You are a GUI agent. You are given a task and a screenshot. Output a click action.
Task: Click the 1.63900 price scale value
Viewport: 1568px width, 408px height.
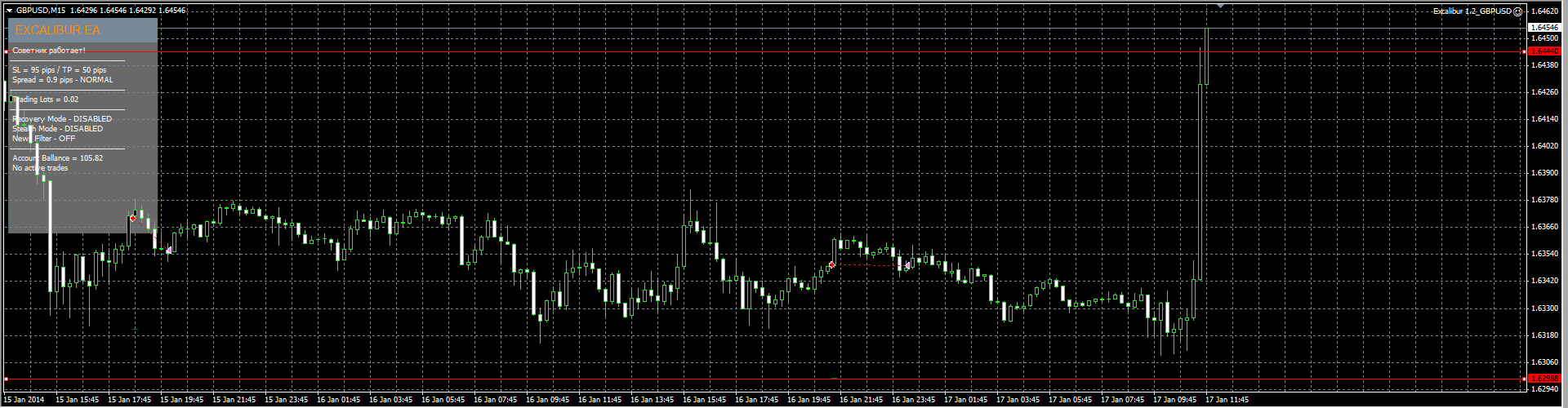(x=1544, y=173)
